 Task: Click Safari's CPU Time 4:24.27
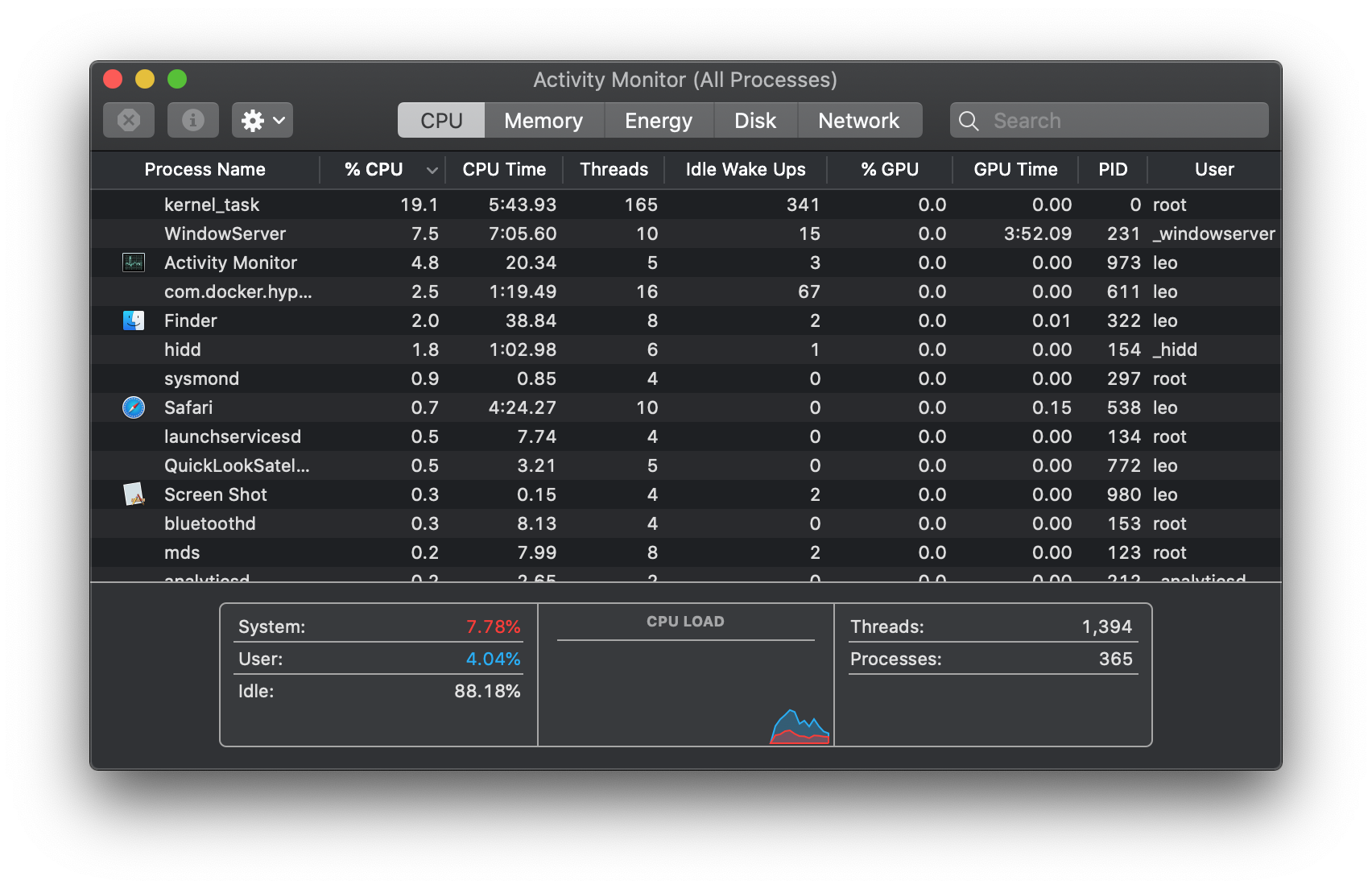pos(523,407)
